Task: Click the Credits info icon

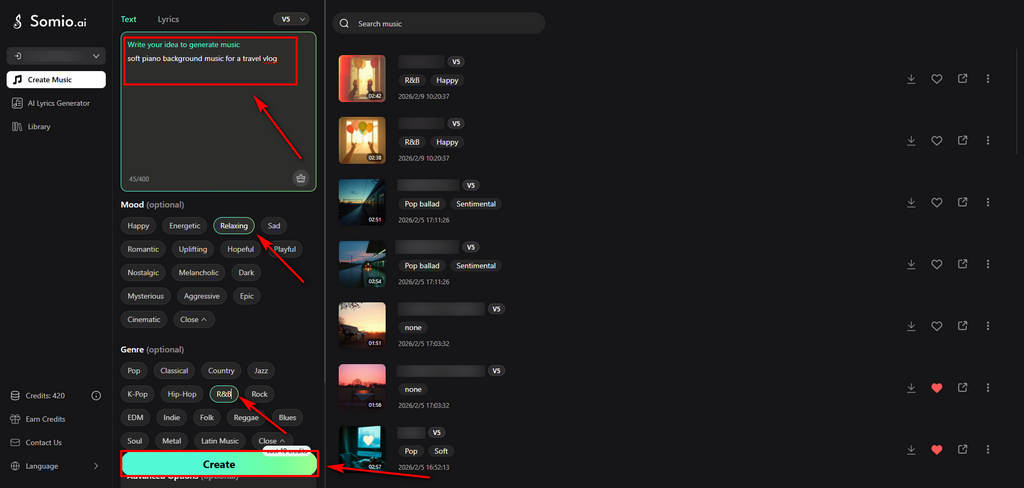Action: (96, 395)
